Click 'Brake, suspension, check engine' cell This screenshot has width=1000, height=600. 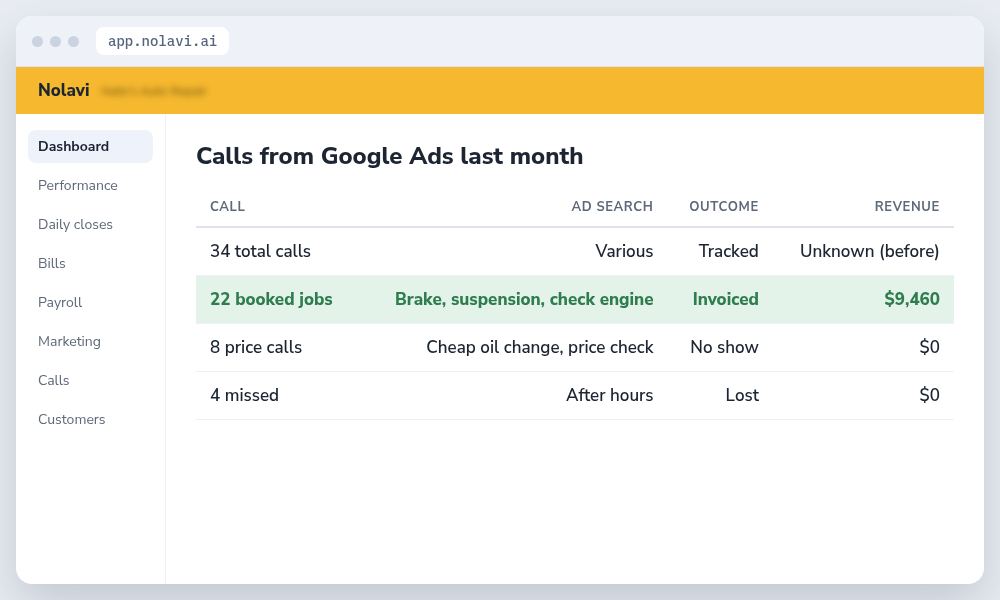pos(524,299)
